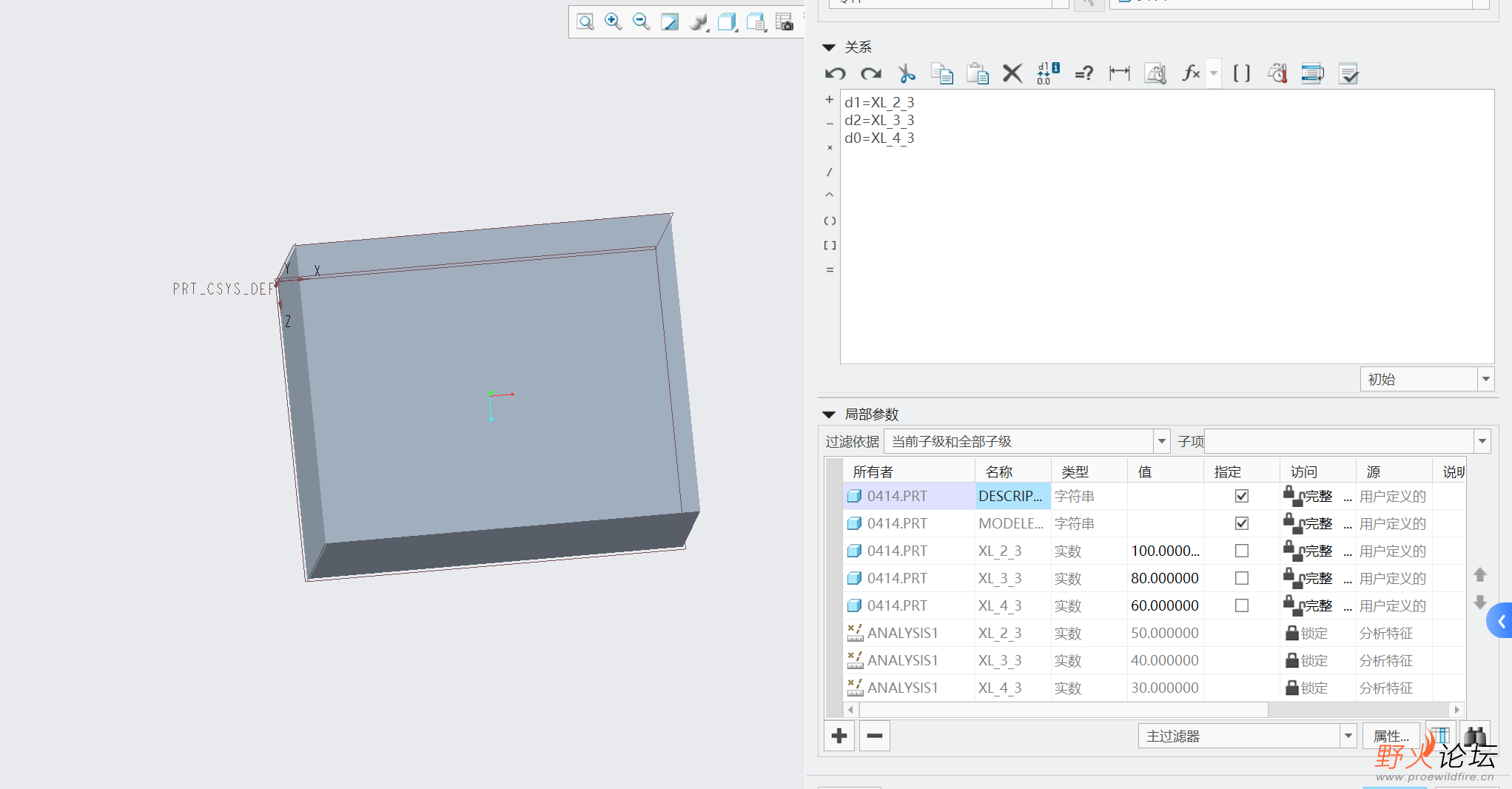Viewport: 1512px width, 789px height.
Task: Click the Refit view icon
Action: click(585, 22)
